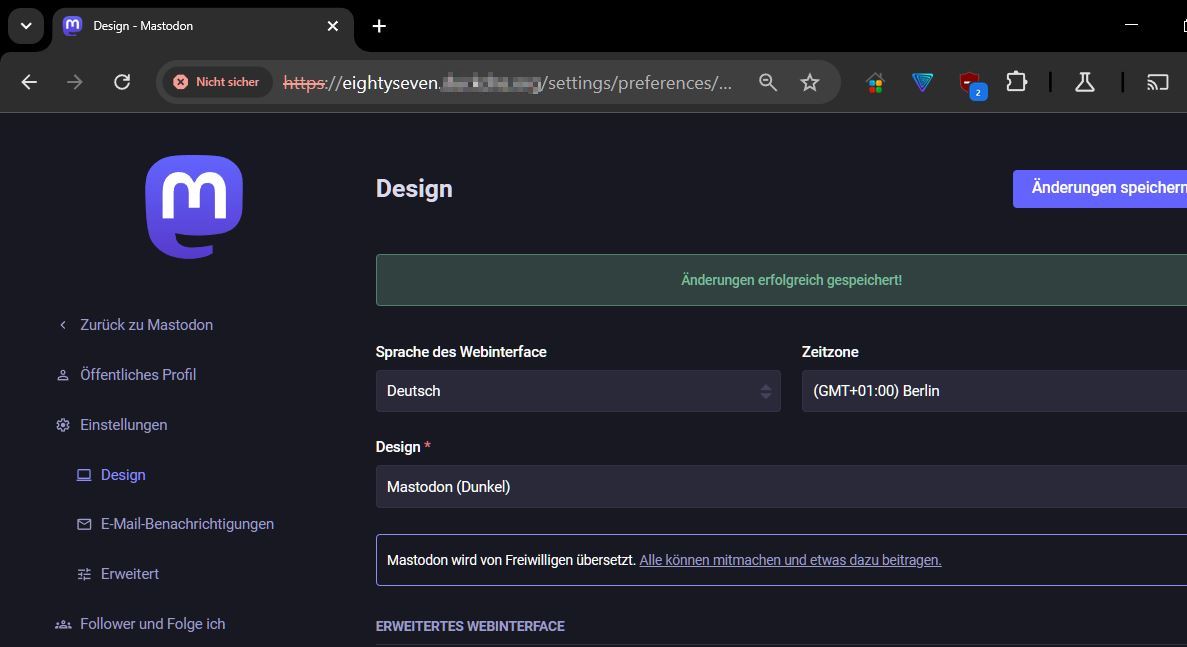Open E-Mail-Benachrichtigungen settings section

coord(187,524)
